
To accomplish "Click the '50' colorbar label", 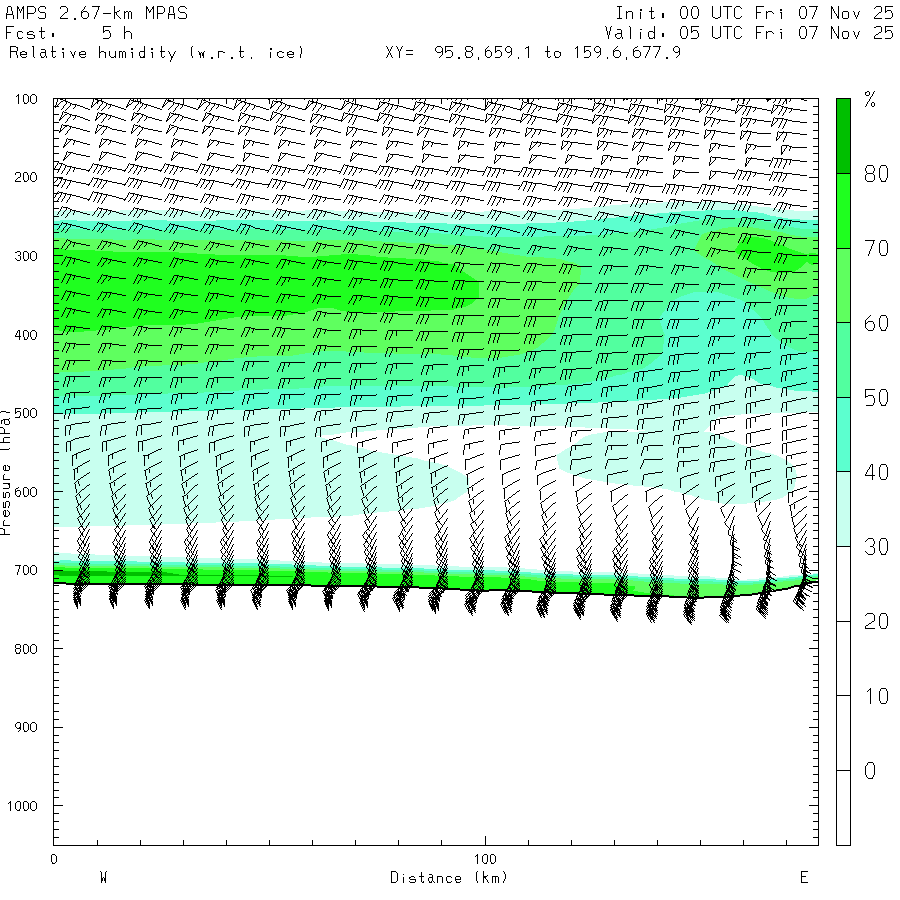I will (876, 398).
